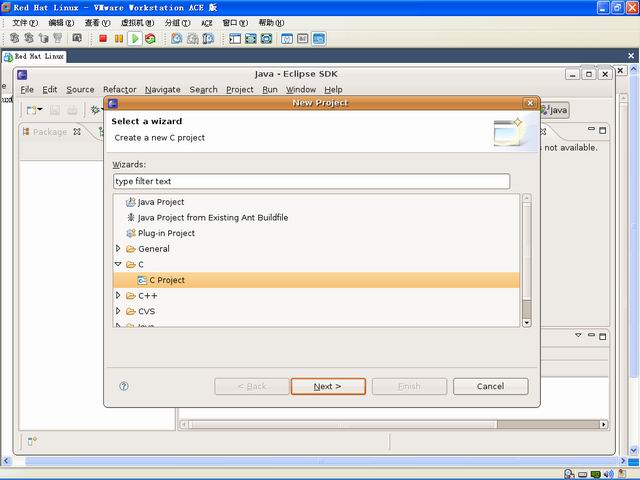640x480 pixels.
Task: Open the Refactor menu in Eclipse
Action: [x=120, y=89]
